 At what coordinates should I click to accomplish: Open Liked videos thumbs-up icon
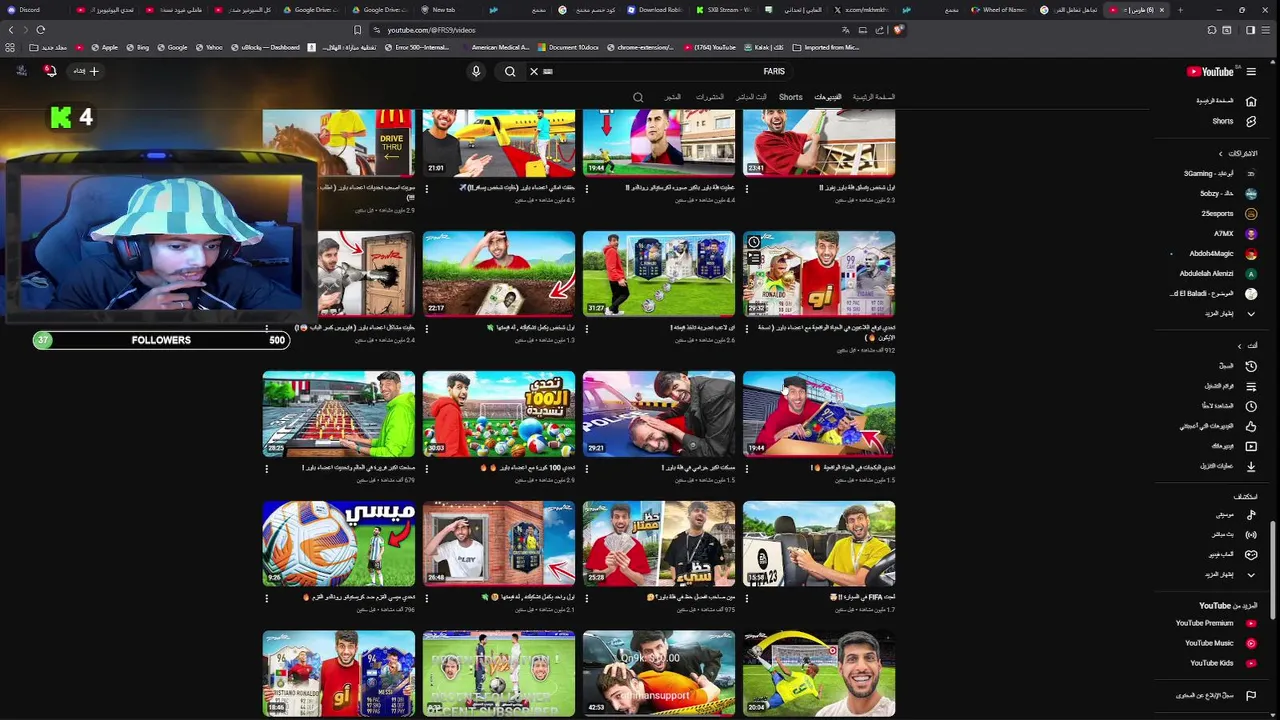(1251, 426)
